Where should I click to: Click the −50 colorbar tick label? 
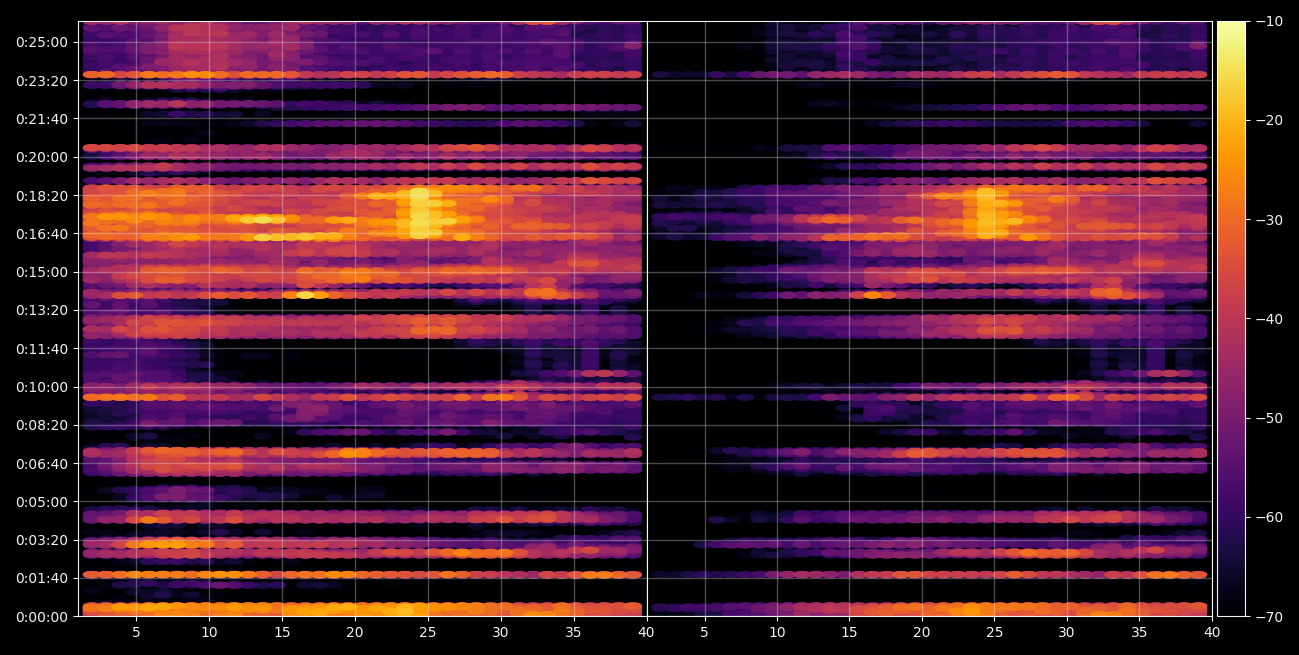pos(1269,418)
